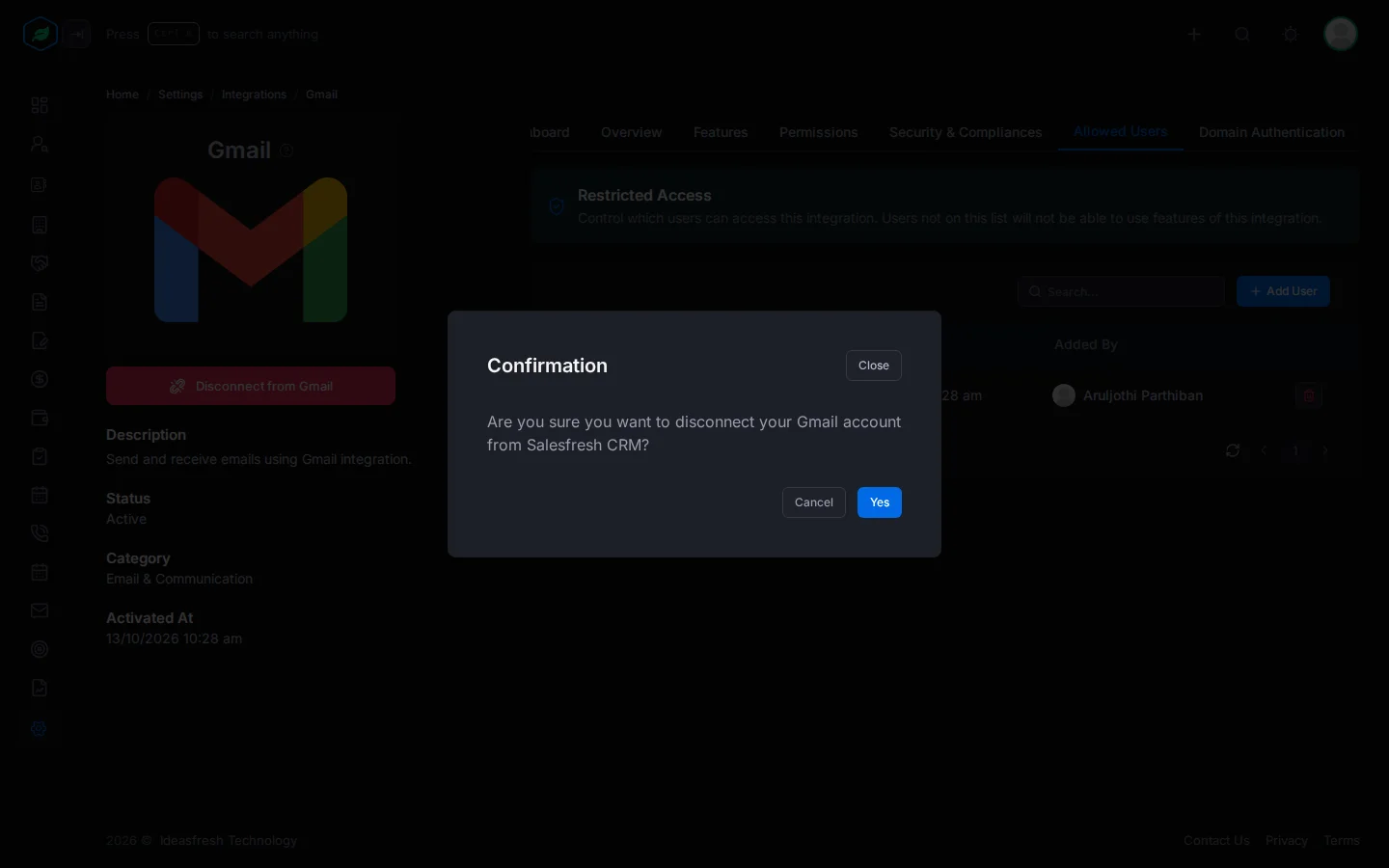Open the user search icon in sidebar
1389x868 pixels.
click(40, 145)
